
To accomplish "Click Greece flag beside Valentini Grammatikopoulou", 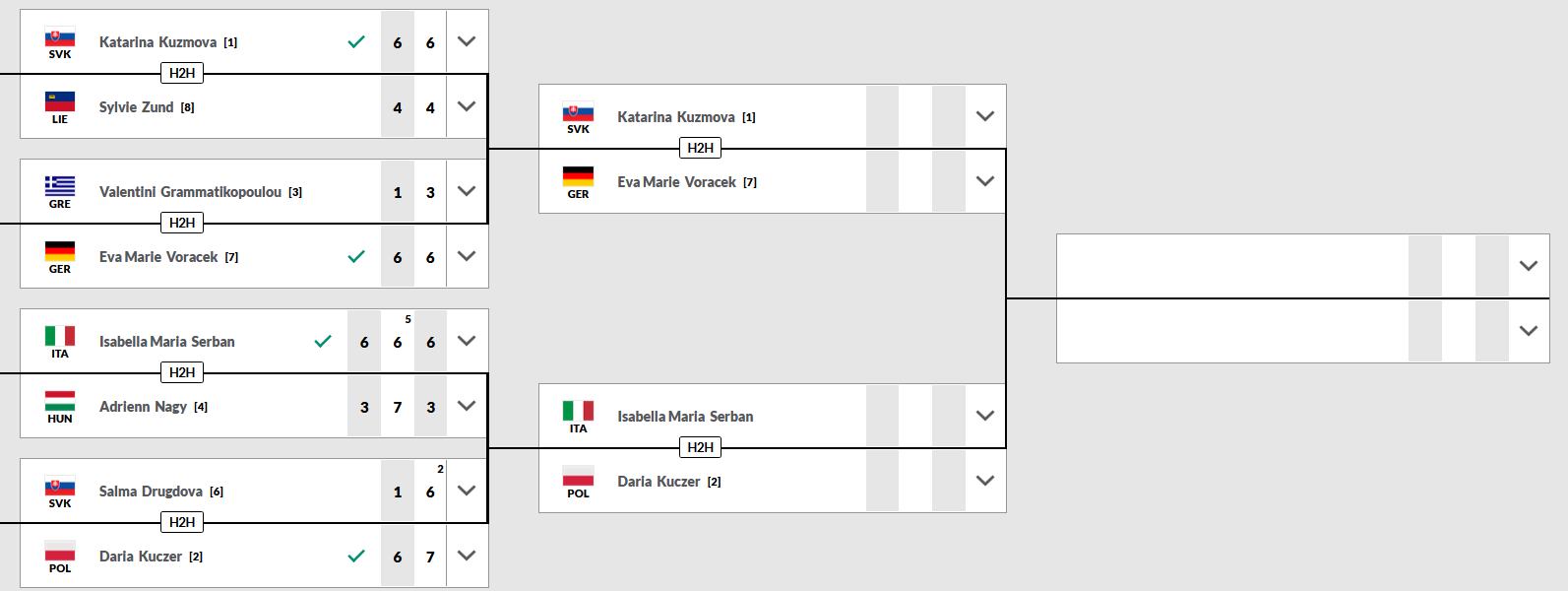I will 60,187.
